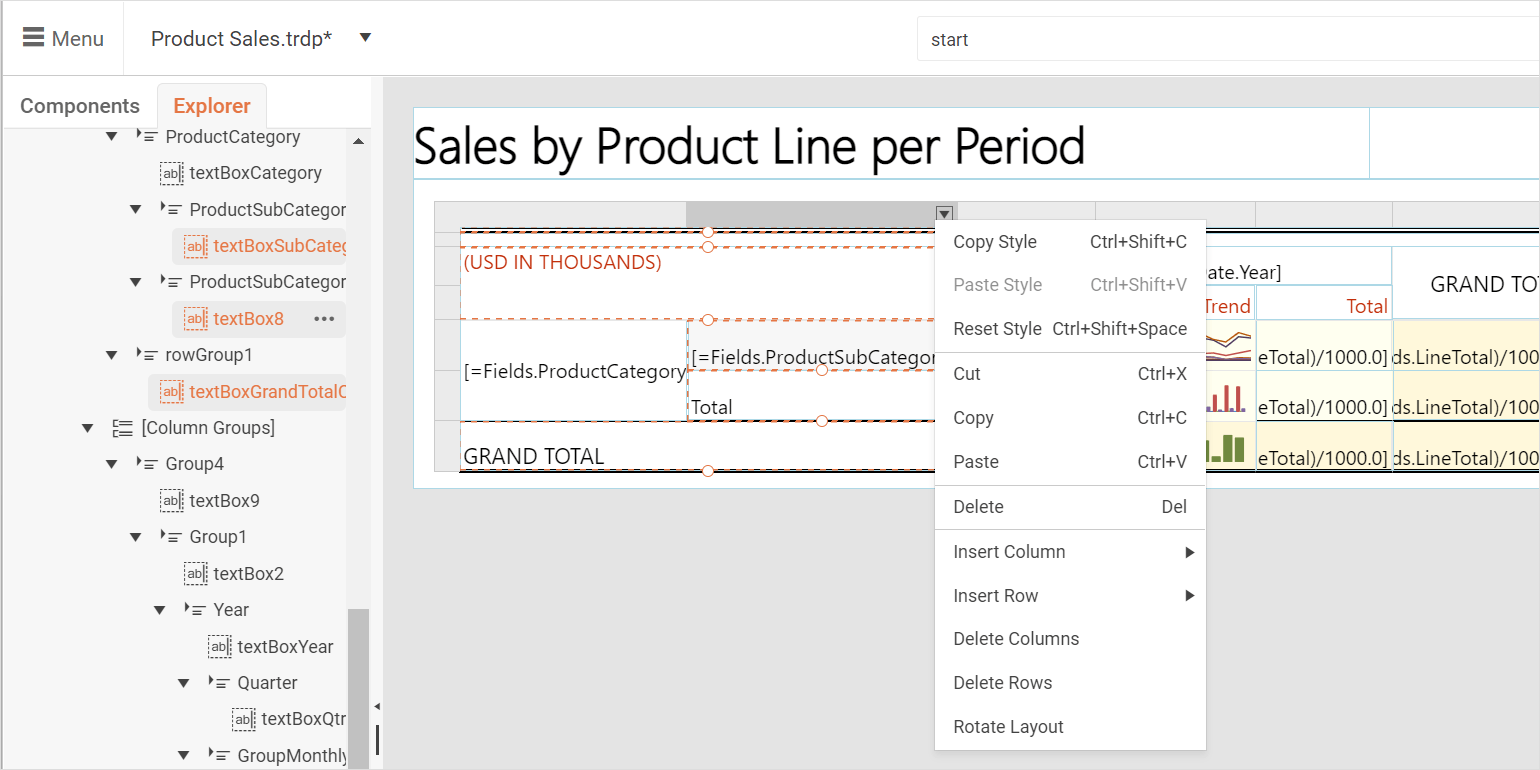
Task: Collapse the Year group node
Action: (x=159, y=610)
